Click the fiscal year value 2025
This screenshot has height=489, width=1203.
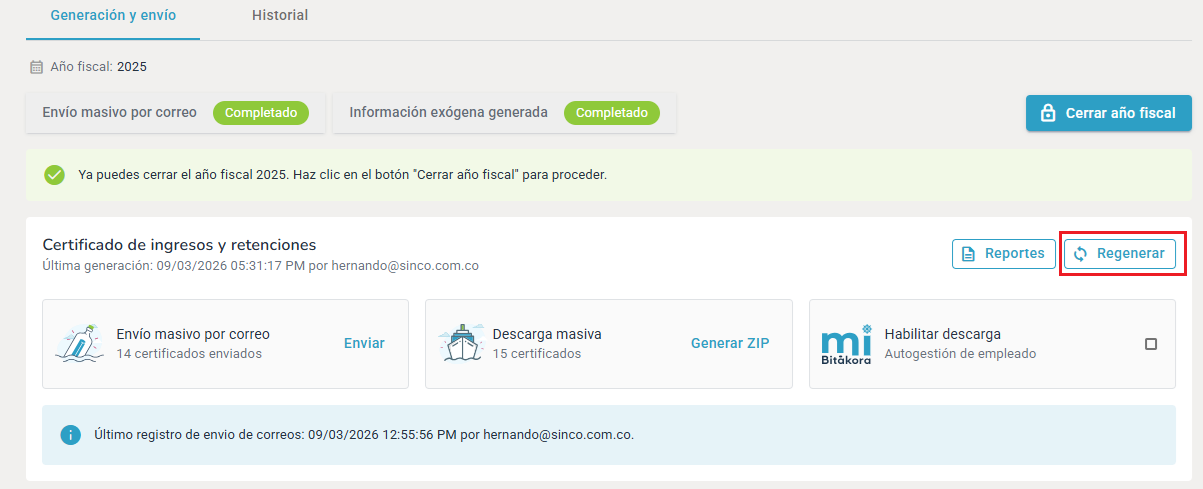click(x=132, y=68)
